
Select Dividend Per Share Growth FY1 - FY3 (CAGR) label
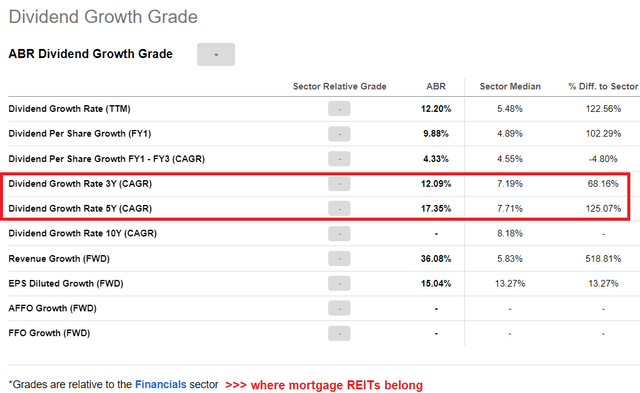(107, 159)
